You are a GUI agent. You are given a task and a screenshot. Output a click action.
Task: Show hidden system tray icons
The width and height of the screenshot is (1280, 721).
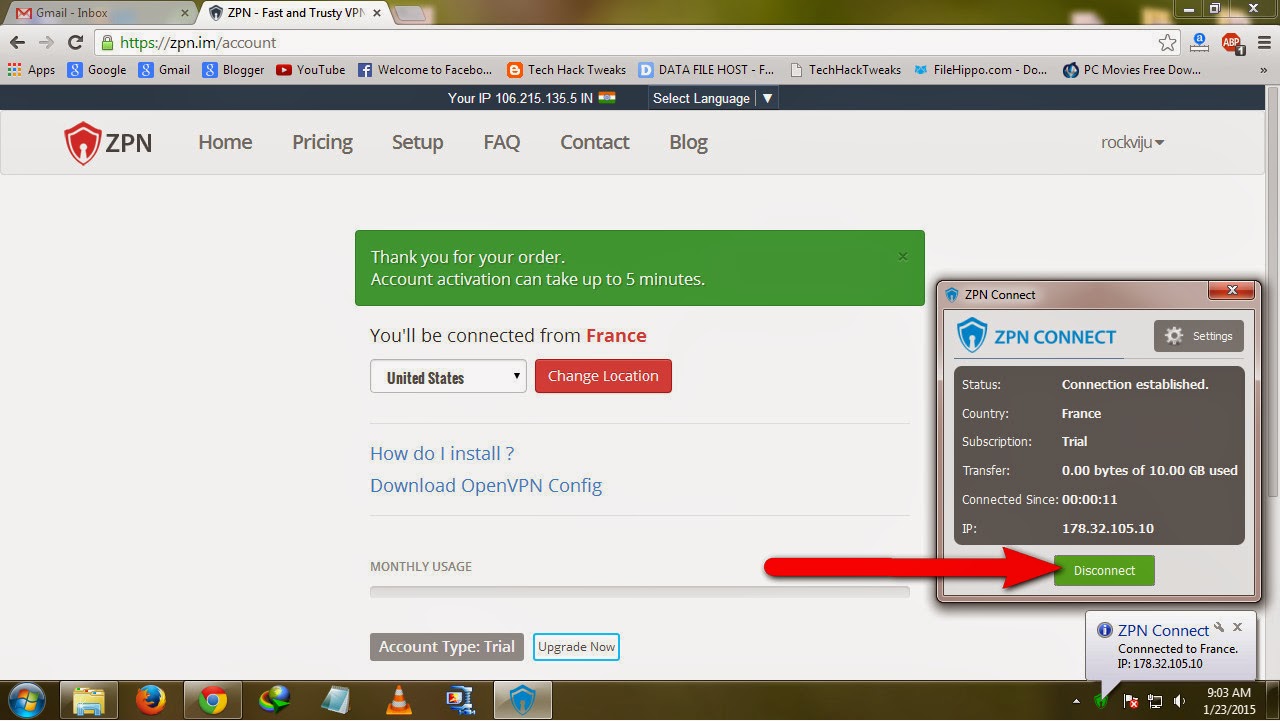pyautogui.click(x=1075, y=701)
